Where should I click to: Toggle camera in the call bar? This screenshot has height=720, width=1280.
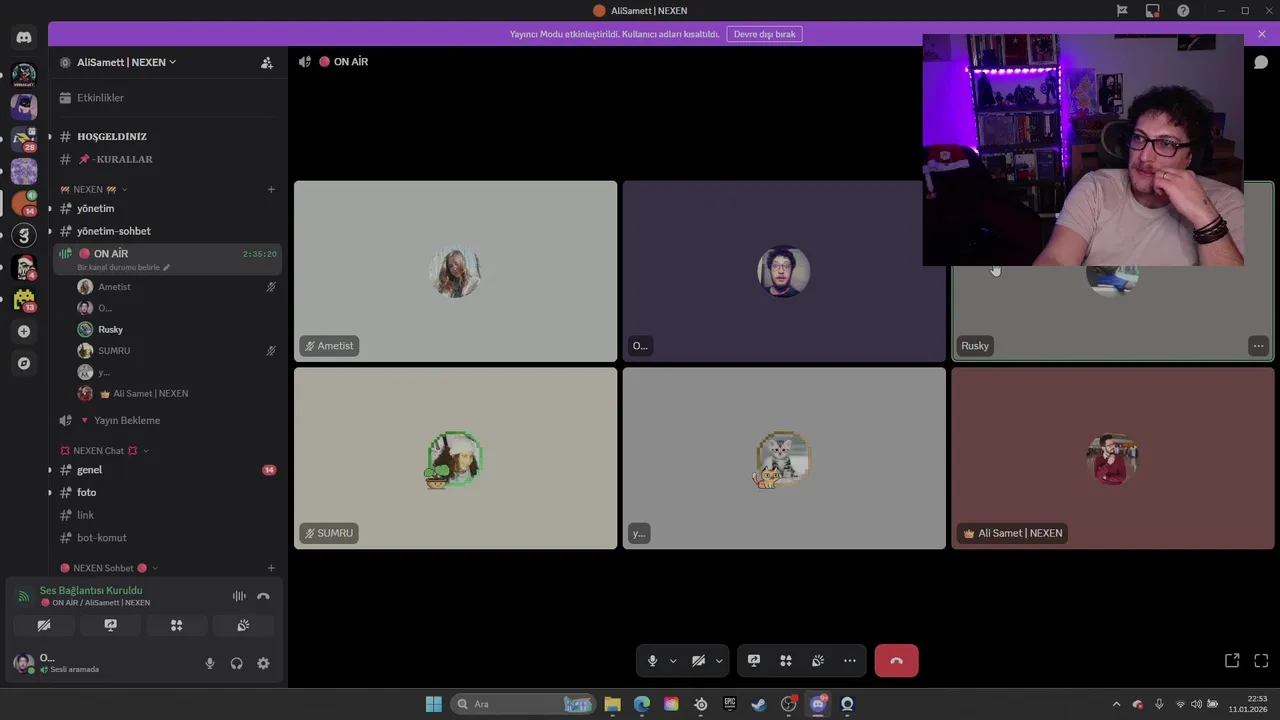point(698,661)
